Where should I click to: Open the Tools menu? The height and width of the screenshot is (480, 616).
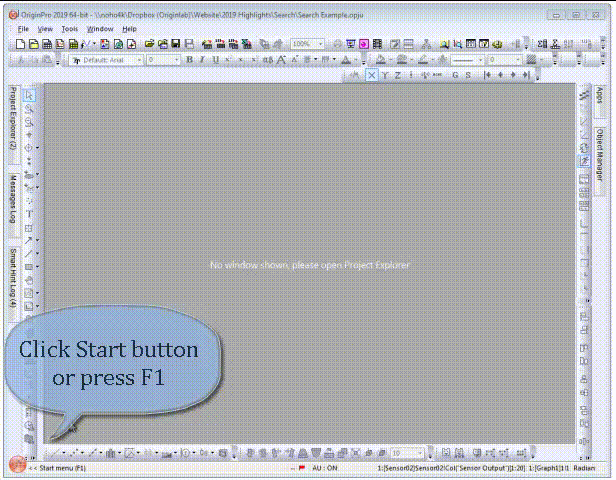click(70, 29)
